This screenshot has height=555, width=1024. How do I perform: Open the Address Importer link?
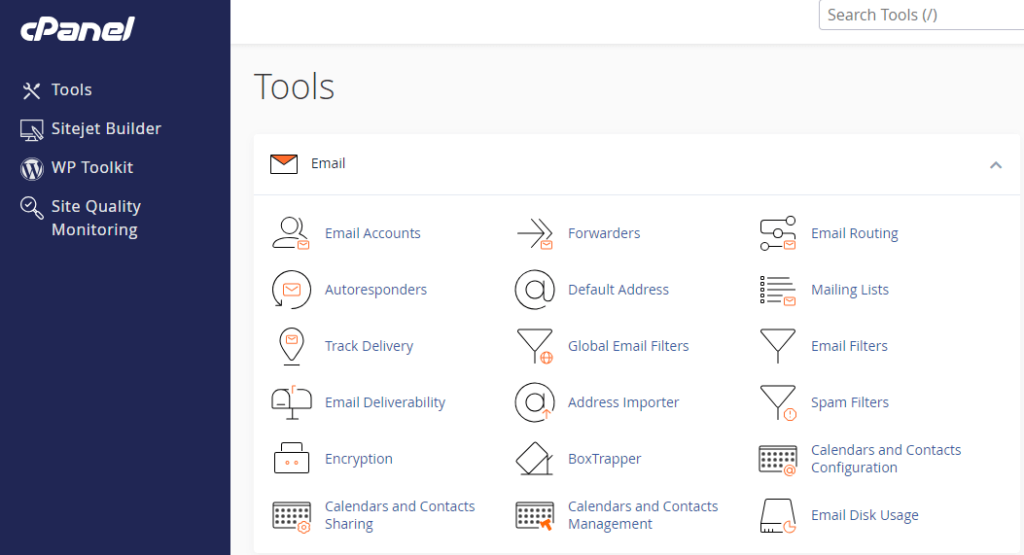(x=623, y=403)
